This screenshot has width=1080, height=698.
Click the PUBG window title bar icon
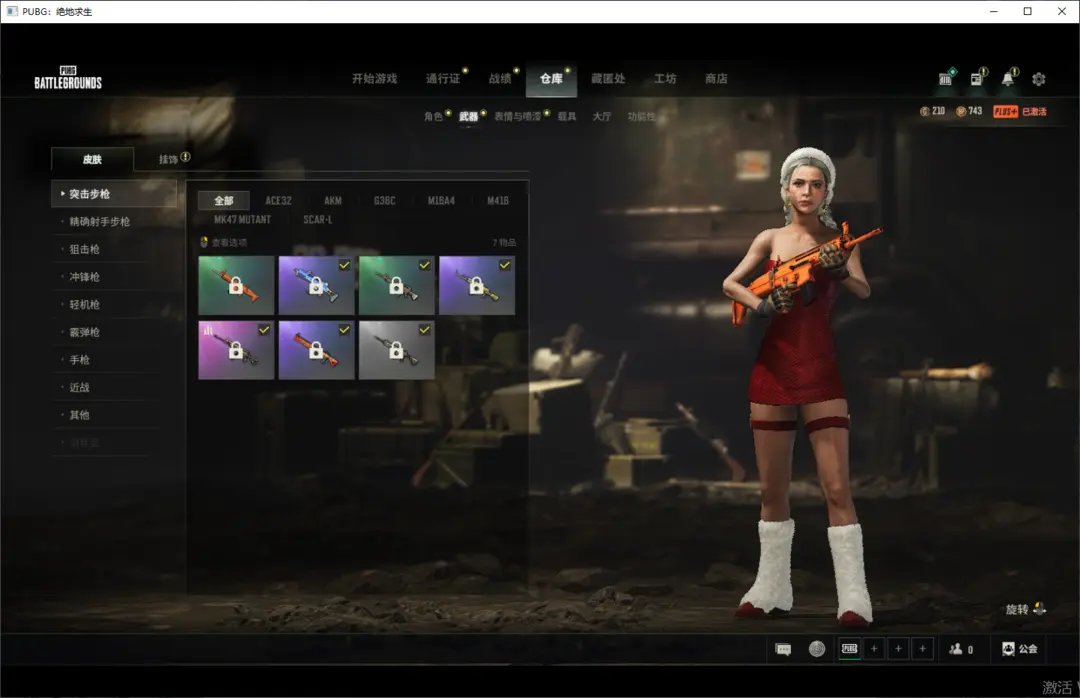point(12,11)
